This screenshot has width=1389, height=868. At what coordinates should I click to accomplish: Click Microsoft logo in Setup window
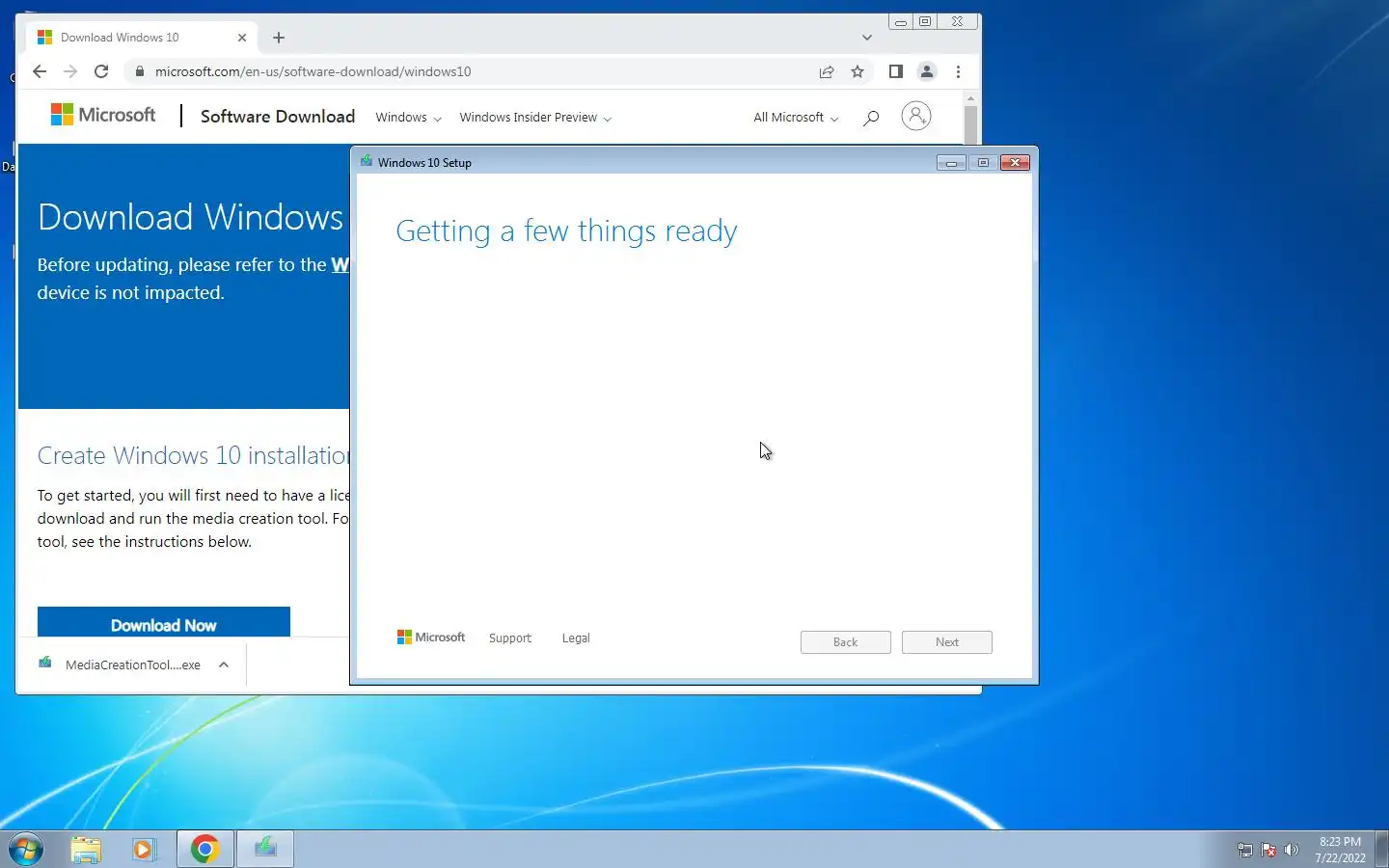pyautogui.click(x=431, y=637)
